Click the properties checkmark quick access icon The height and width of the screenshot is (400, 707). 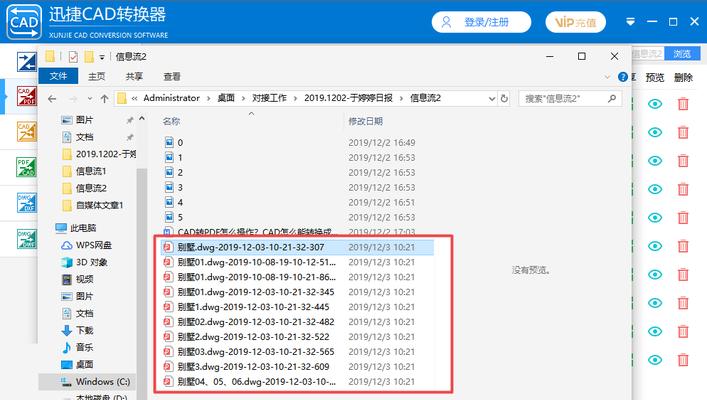click(73, 57)
